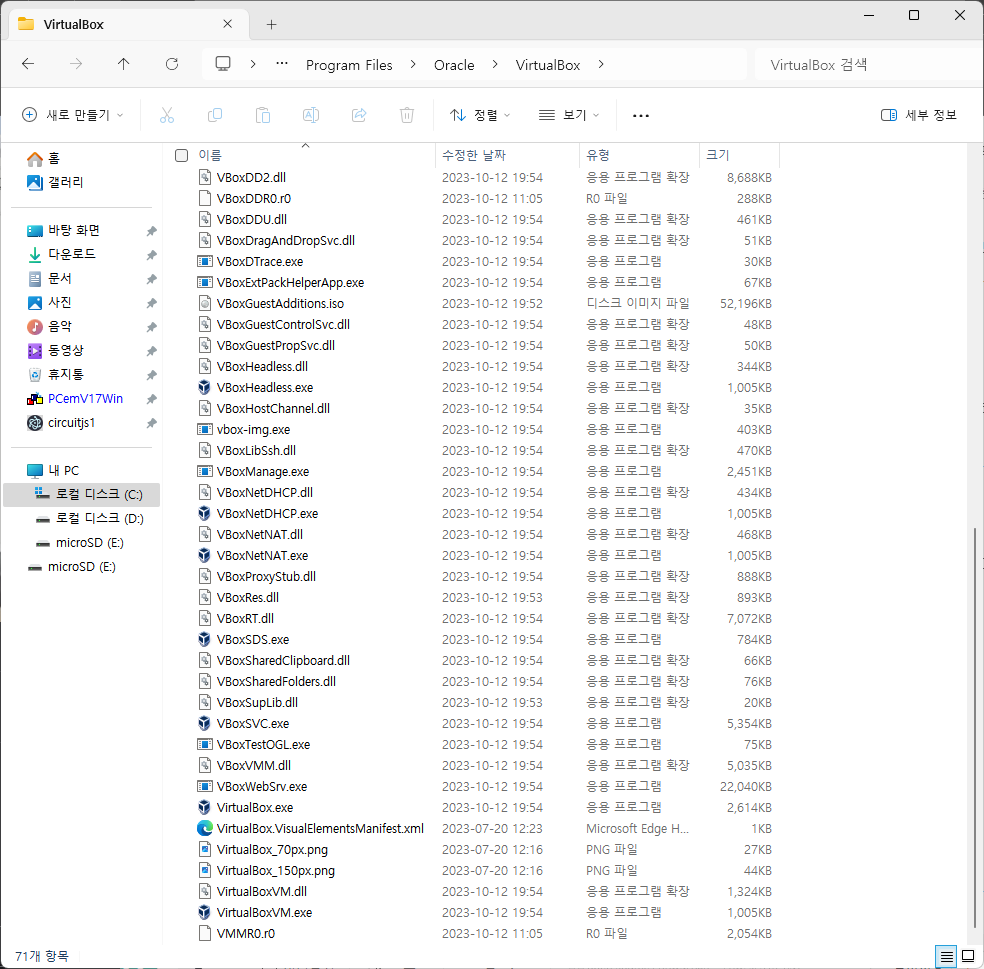Expand the chevron after Oracle
The height and width of the screenshot is (969, 984).
click(495, 64)
